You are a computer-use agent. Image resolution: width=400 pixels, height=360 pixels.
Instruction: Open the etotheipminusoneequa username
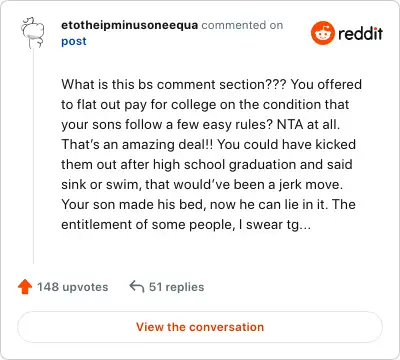pyautogui.click(x=129, y=25)
